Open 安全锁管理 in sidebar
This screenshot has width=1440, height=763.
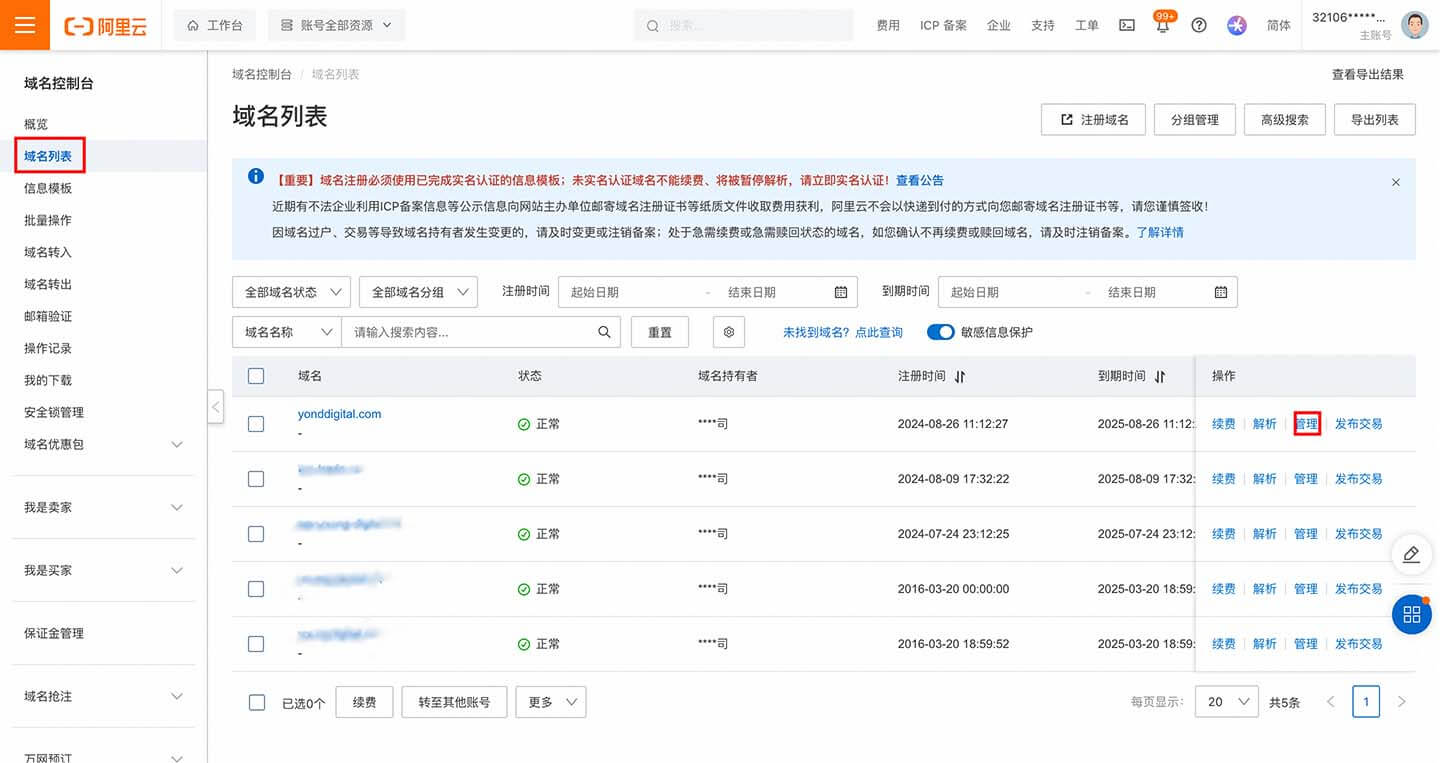54,412
